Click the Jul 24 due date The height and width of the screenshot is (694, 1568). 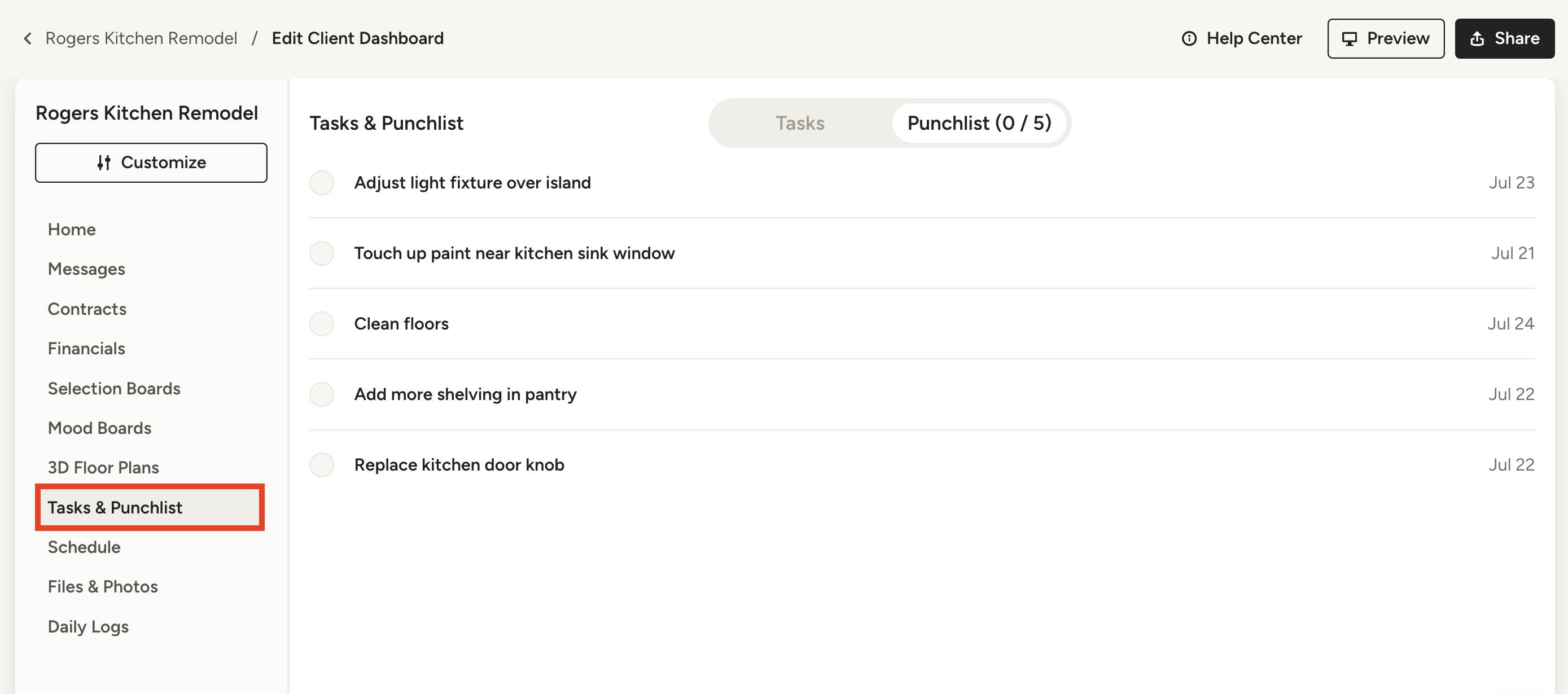[x=1510, y=323]
